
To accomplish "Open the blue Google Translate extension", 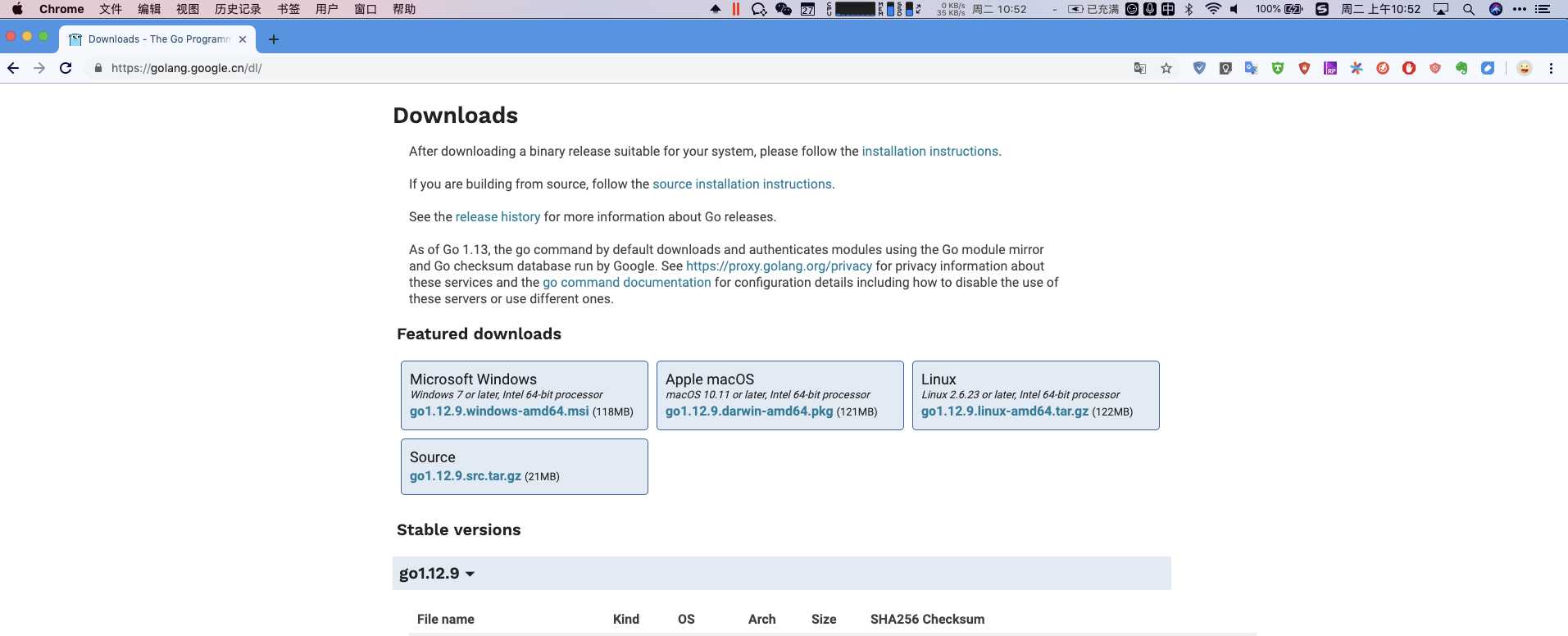I will click(1252, 68).
